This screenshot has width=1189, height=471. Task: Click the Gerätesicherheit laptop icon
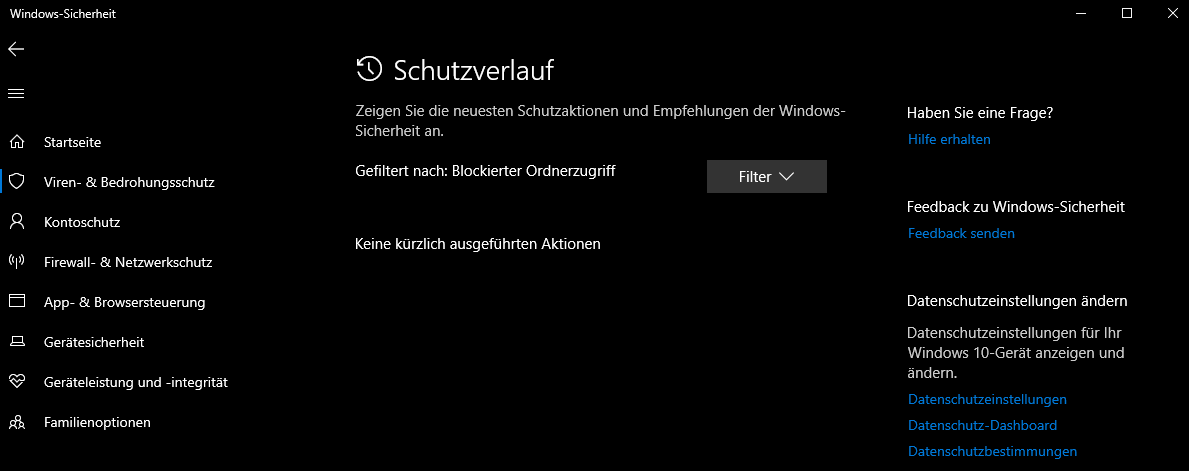coord(17,342)
